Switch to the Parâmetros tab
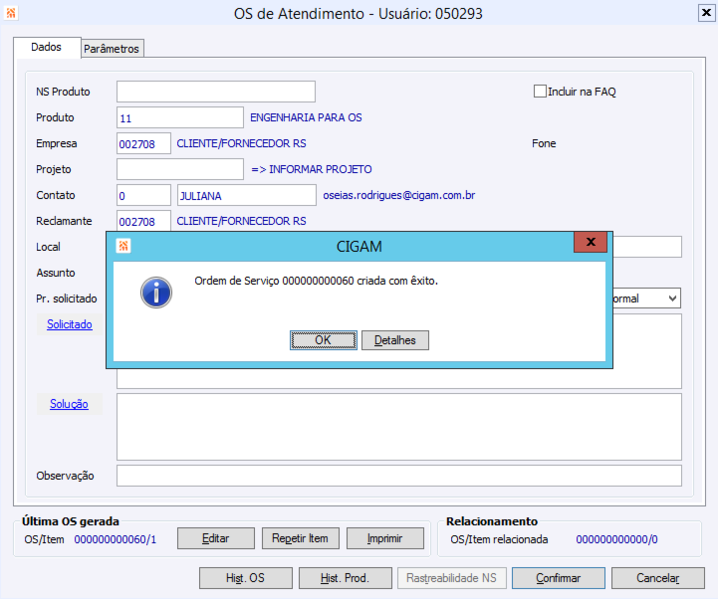The width and height of the screenshot is (718, 599). pyautogui.click(x=111, y=49)
